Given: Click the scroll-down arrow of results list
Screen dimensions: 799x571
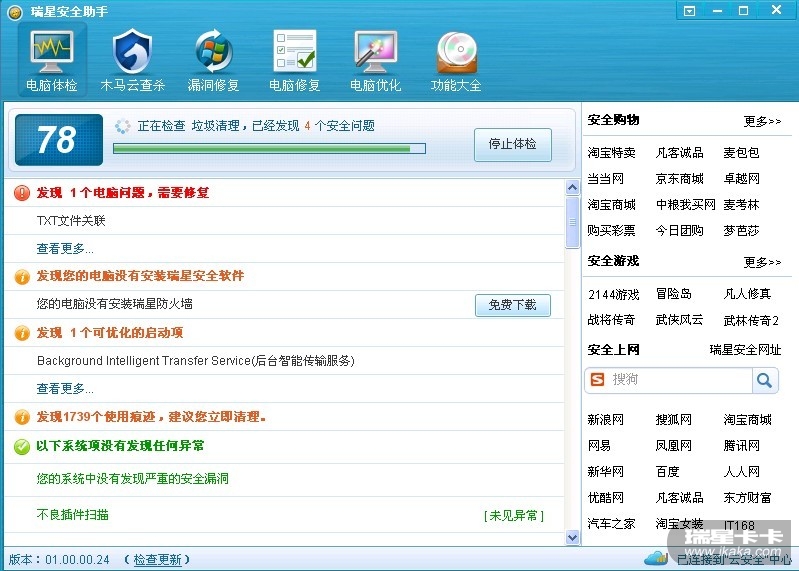Looking at the screenshot, I should (572, 537).
